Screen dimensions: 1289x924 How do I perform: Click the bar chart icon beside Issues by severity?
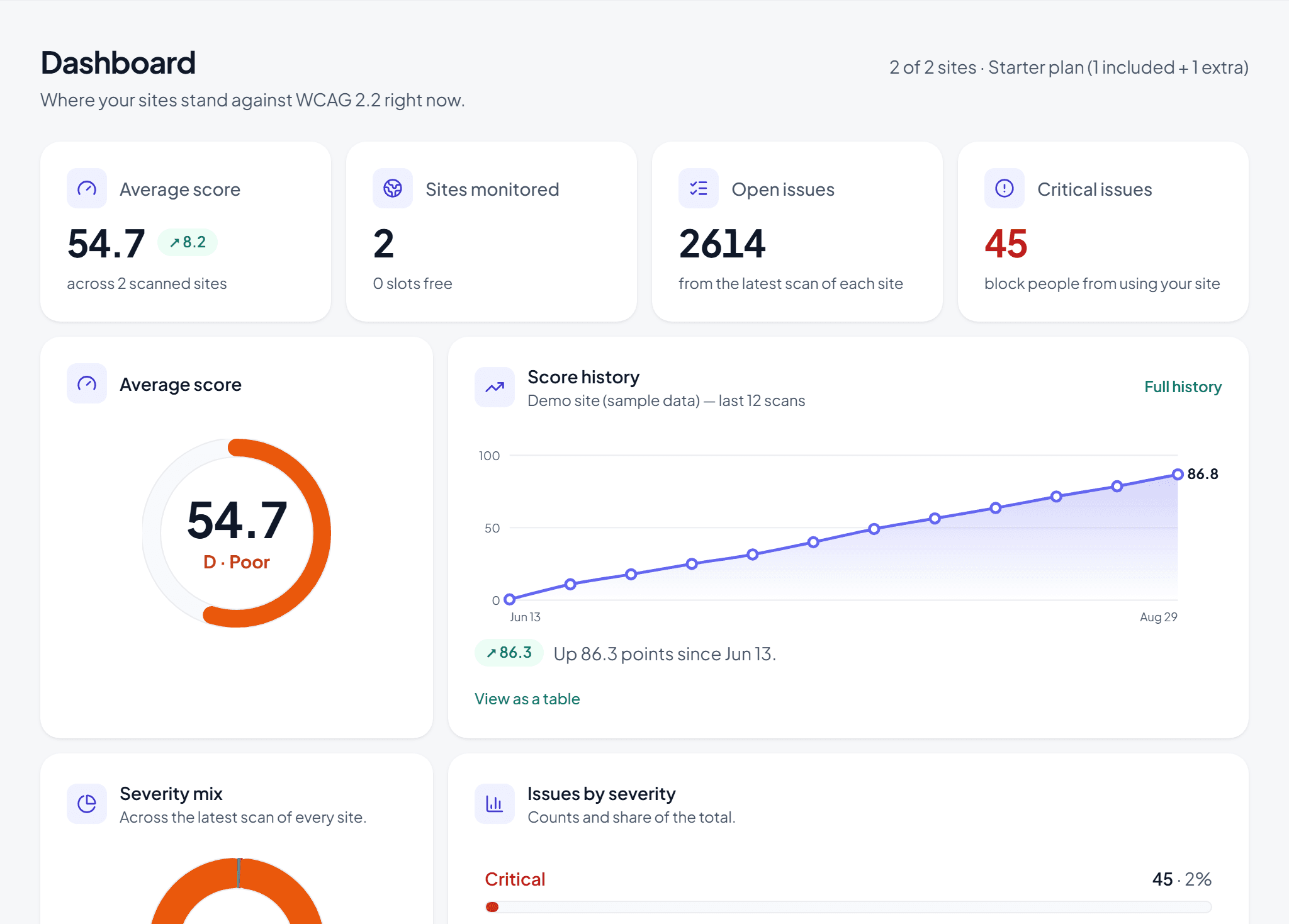[x=495, y=804]
